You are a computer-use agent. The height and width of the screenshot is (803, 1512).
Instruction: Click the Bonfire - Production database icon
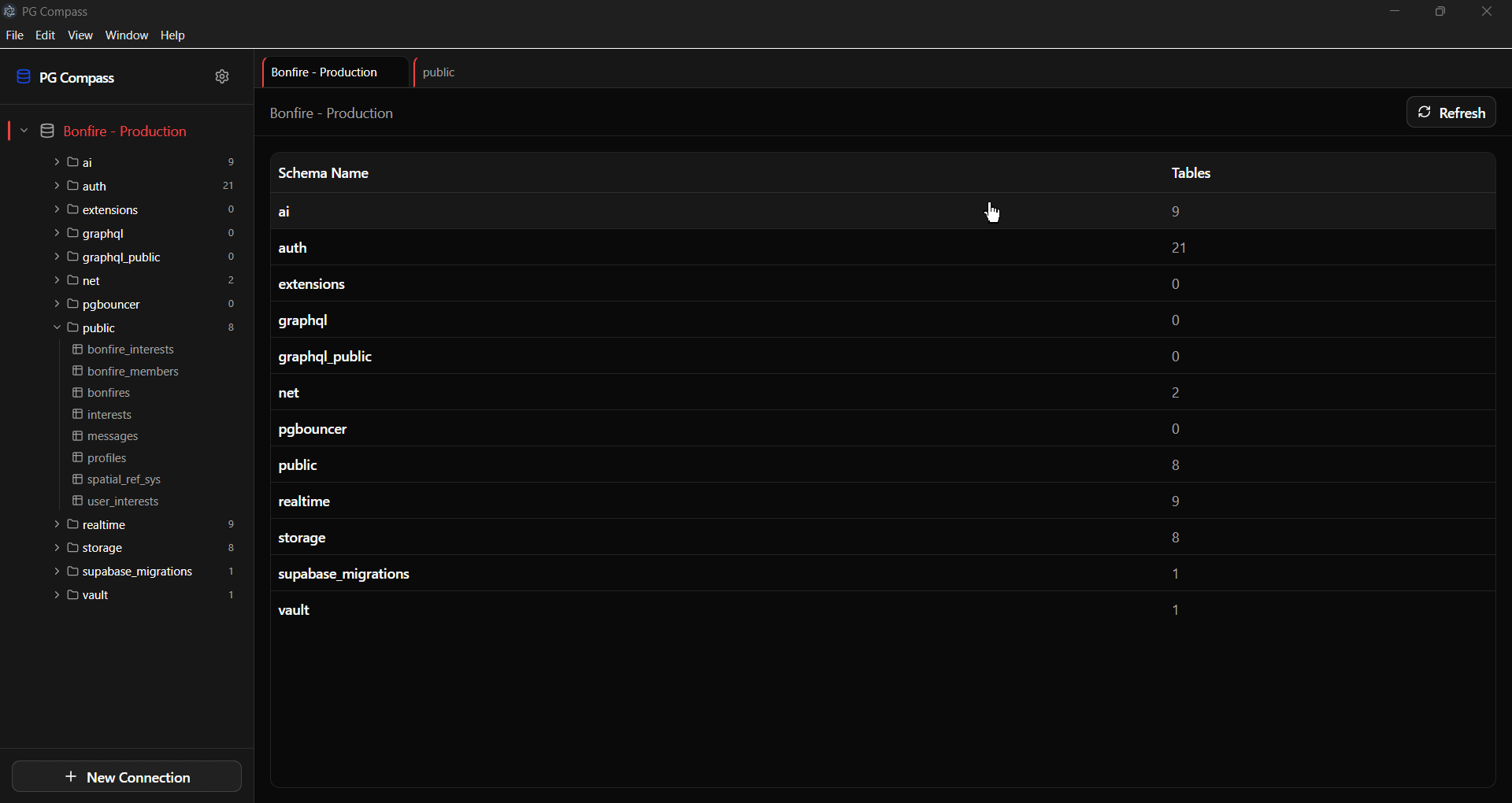(47, 131)
